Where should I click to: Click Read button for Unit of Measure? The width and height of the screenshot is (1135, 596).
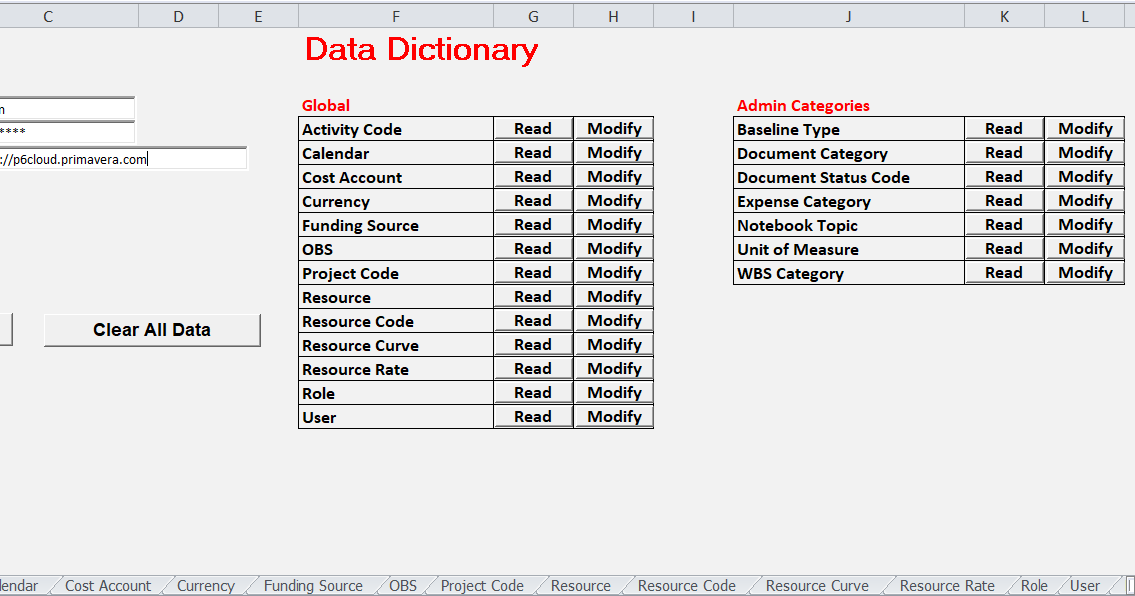pyautogui.click(x=1004, y=248)
